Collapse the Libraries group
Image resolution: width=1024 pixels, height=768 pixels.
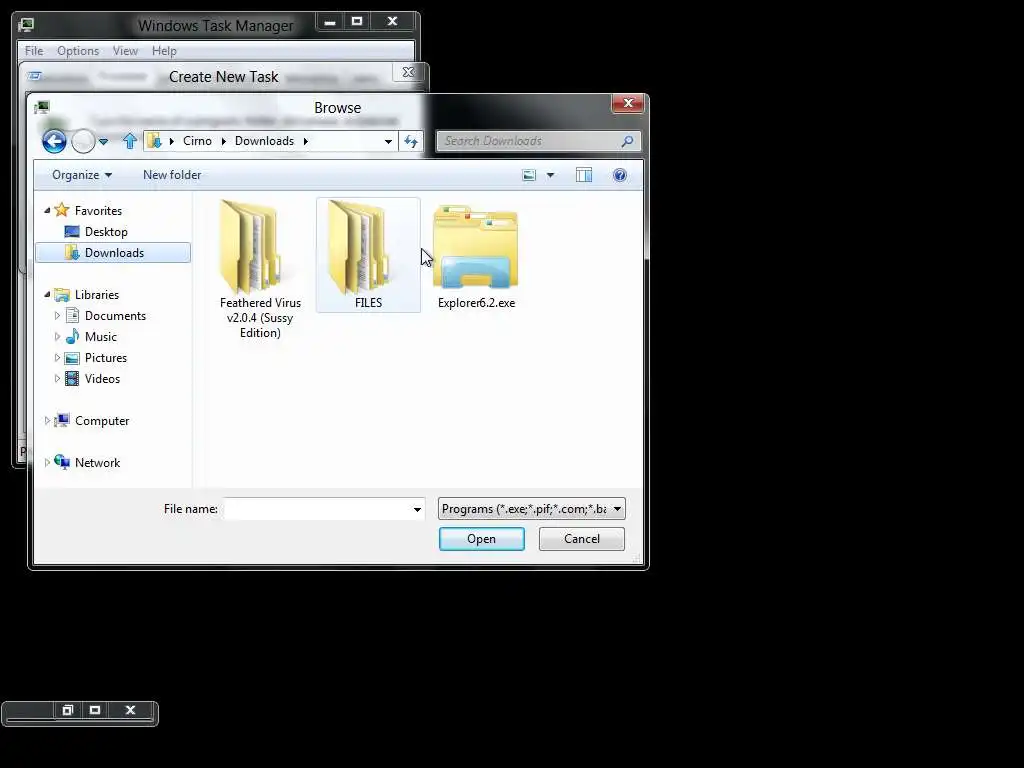(x=47, y=295)
